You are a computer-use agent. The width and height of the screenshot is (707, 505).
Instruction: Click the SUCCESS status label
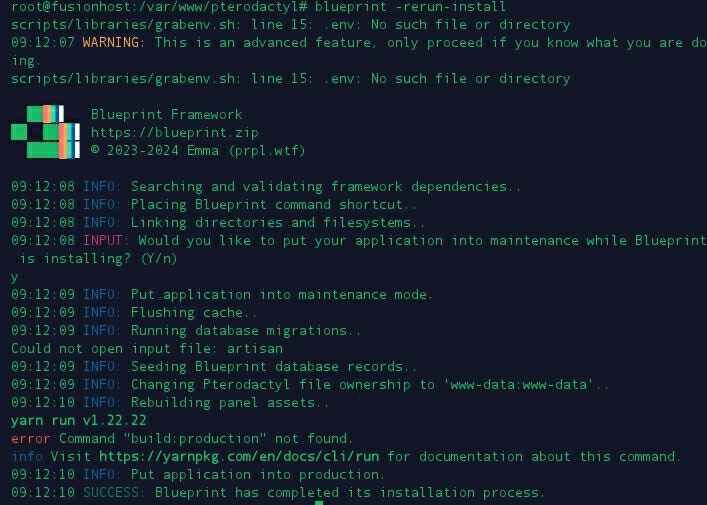point(111,492)
